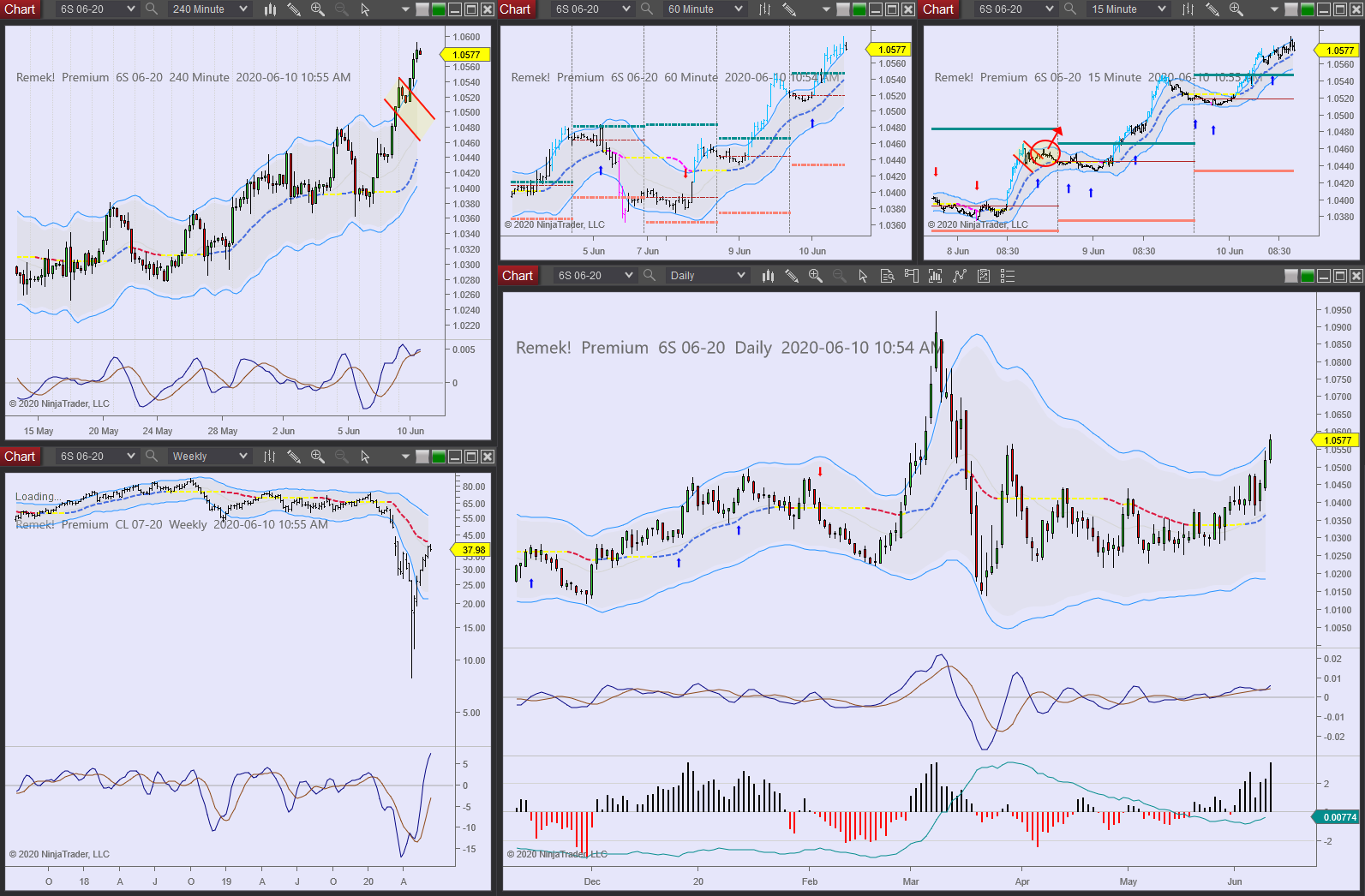Toggle gray instrument link in 60 Minute chart
Viewport: 1365px width, 896px height.
[843, 9]
